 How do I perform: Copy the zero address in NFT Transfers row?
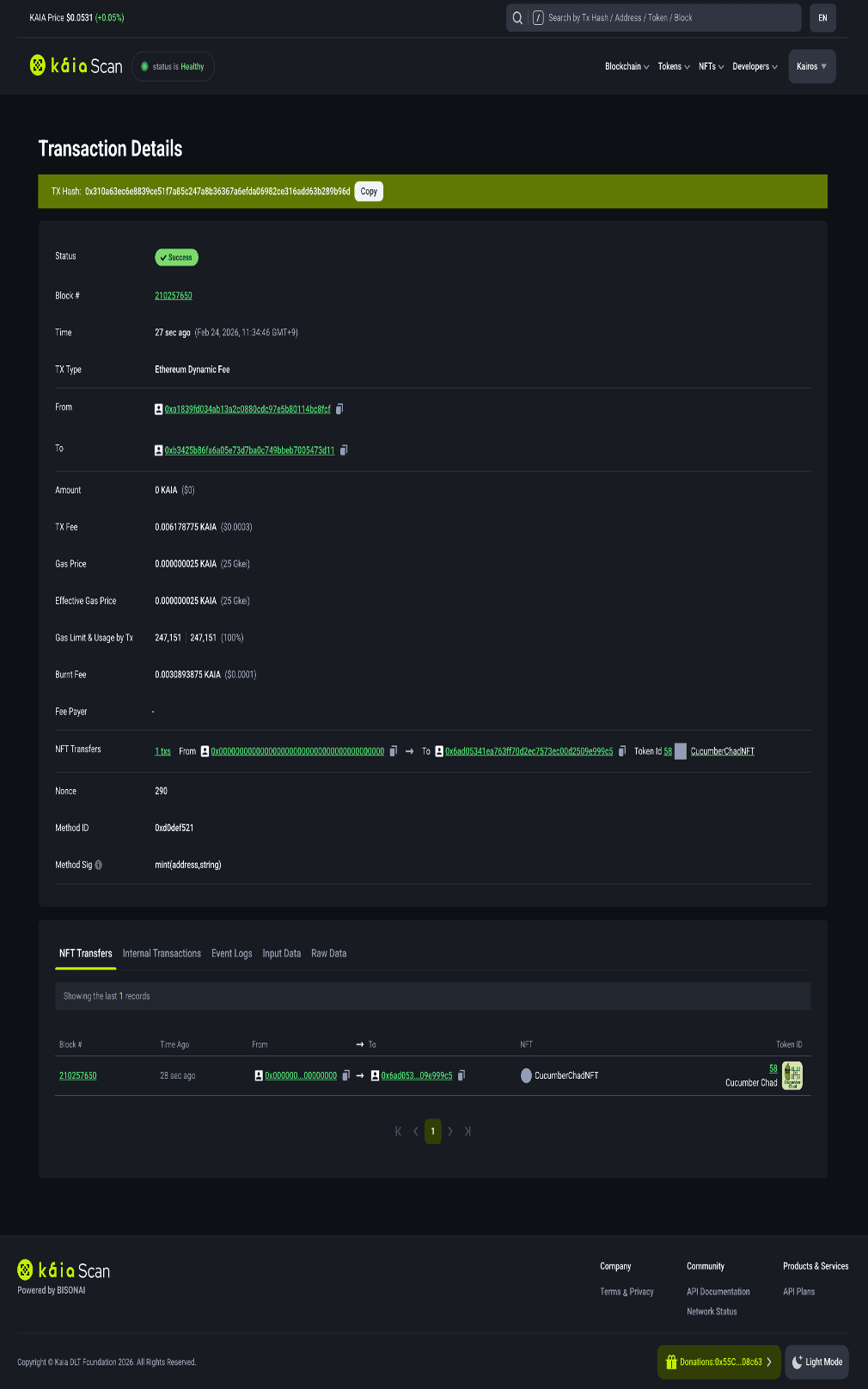(394, 751)
